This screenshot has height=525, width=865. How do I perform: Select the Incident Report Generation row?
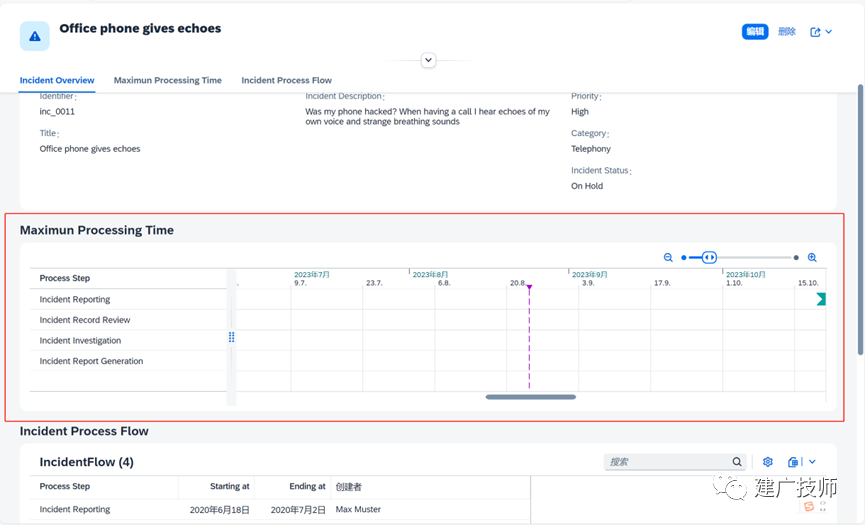tap(128, 361)
